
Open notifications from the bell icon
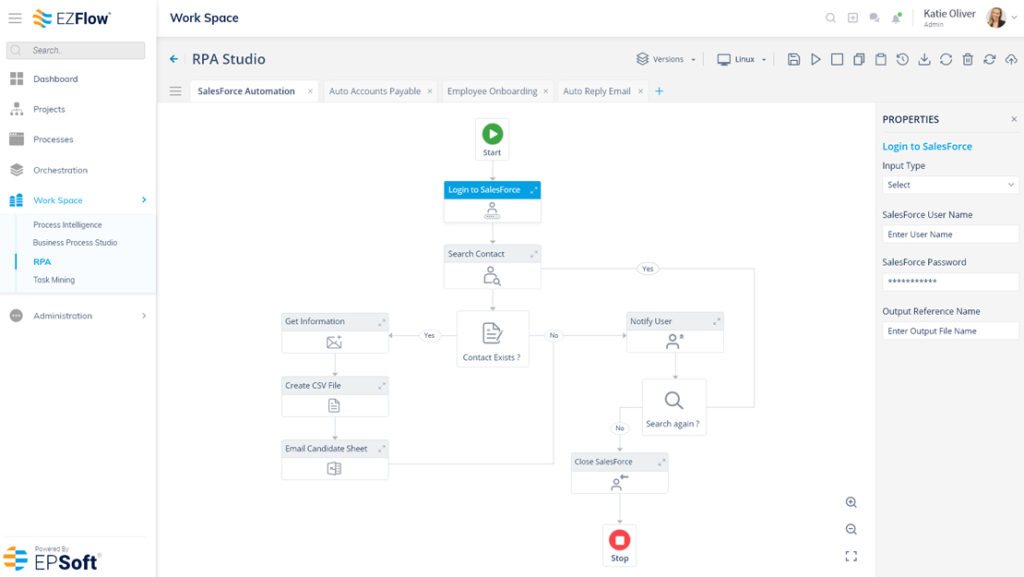coord(895,17)
